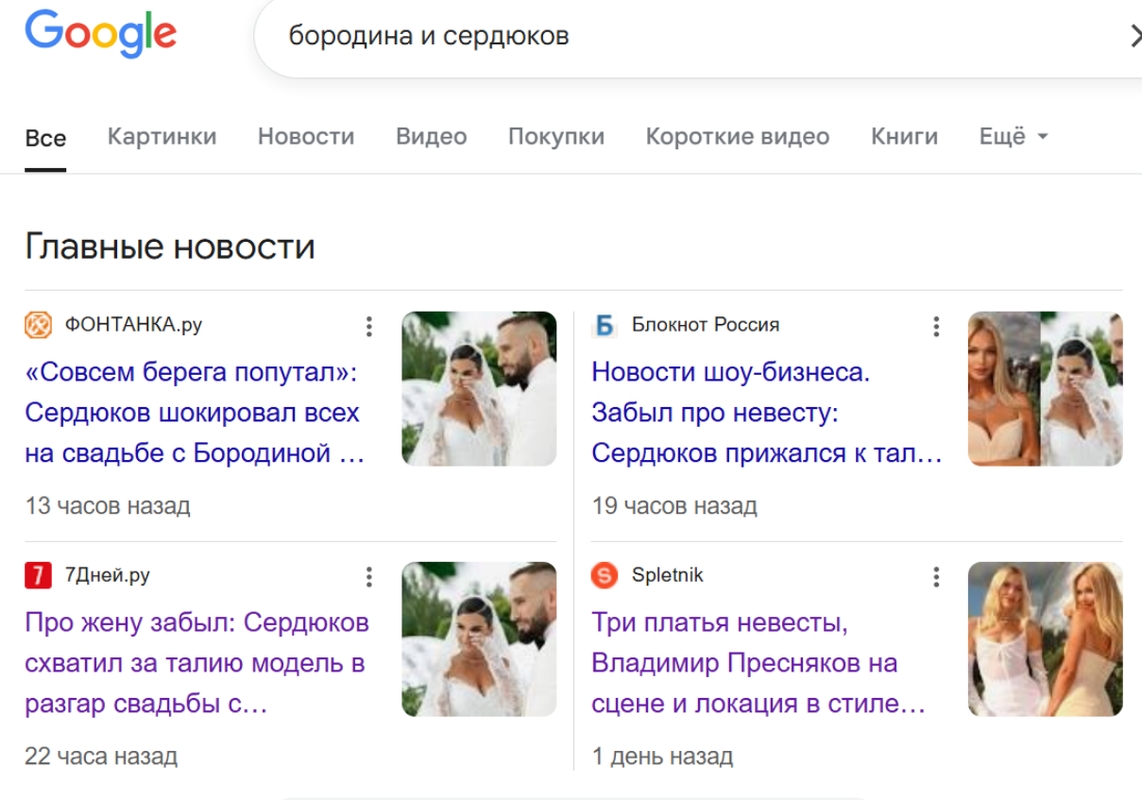Click the Spletnik orange favicon
Viewport: 1142px width, 800px height.
(x=605, y=575)
